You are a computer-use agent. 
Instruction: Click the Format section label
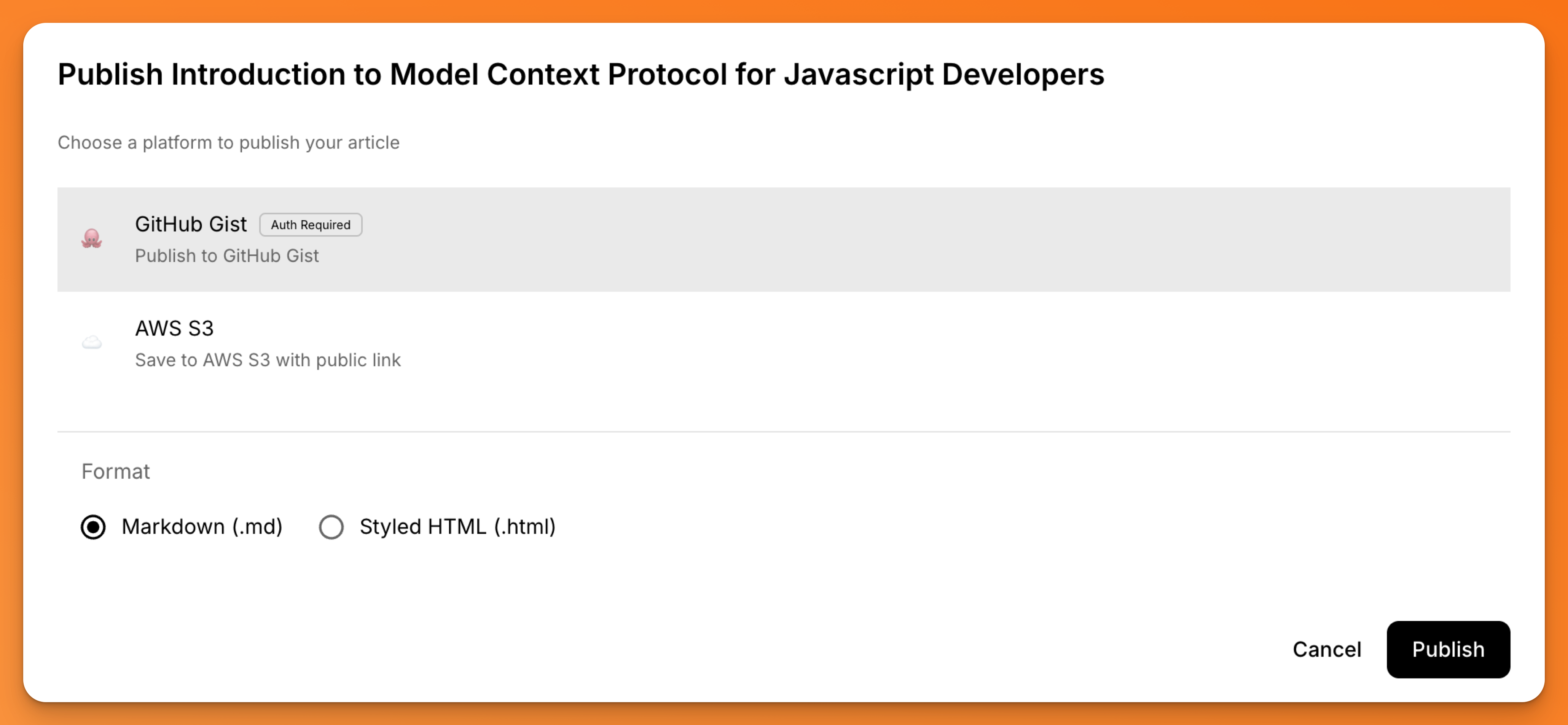point(116,471)
